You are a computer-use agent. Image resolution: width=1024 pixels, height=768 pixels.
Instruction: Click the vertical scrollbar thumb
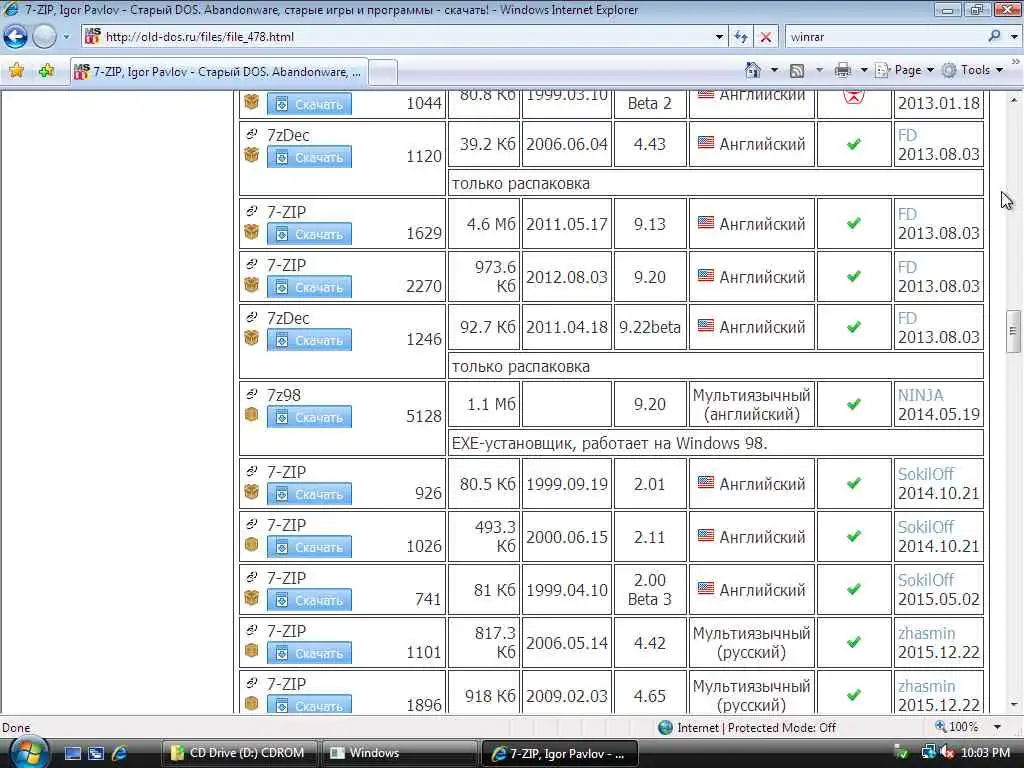[1013, 331]
